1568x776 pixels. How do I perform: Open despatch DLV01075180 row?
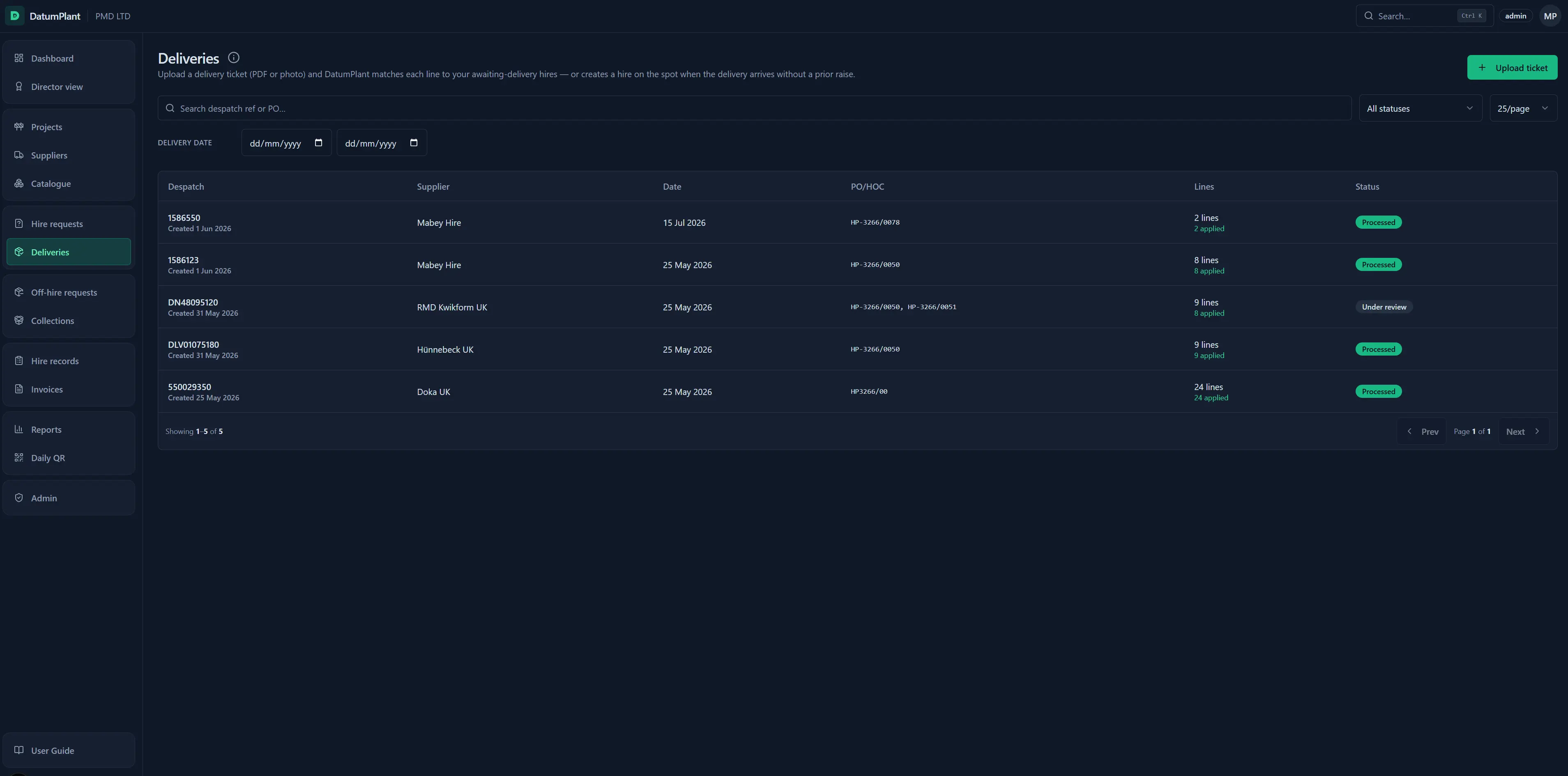tap(857, 349)
